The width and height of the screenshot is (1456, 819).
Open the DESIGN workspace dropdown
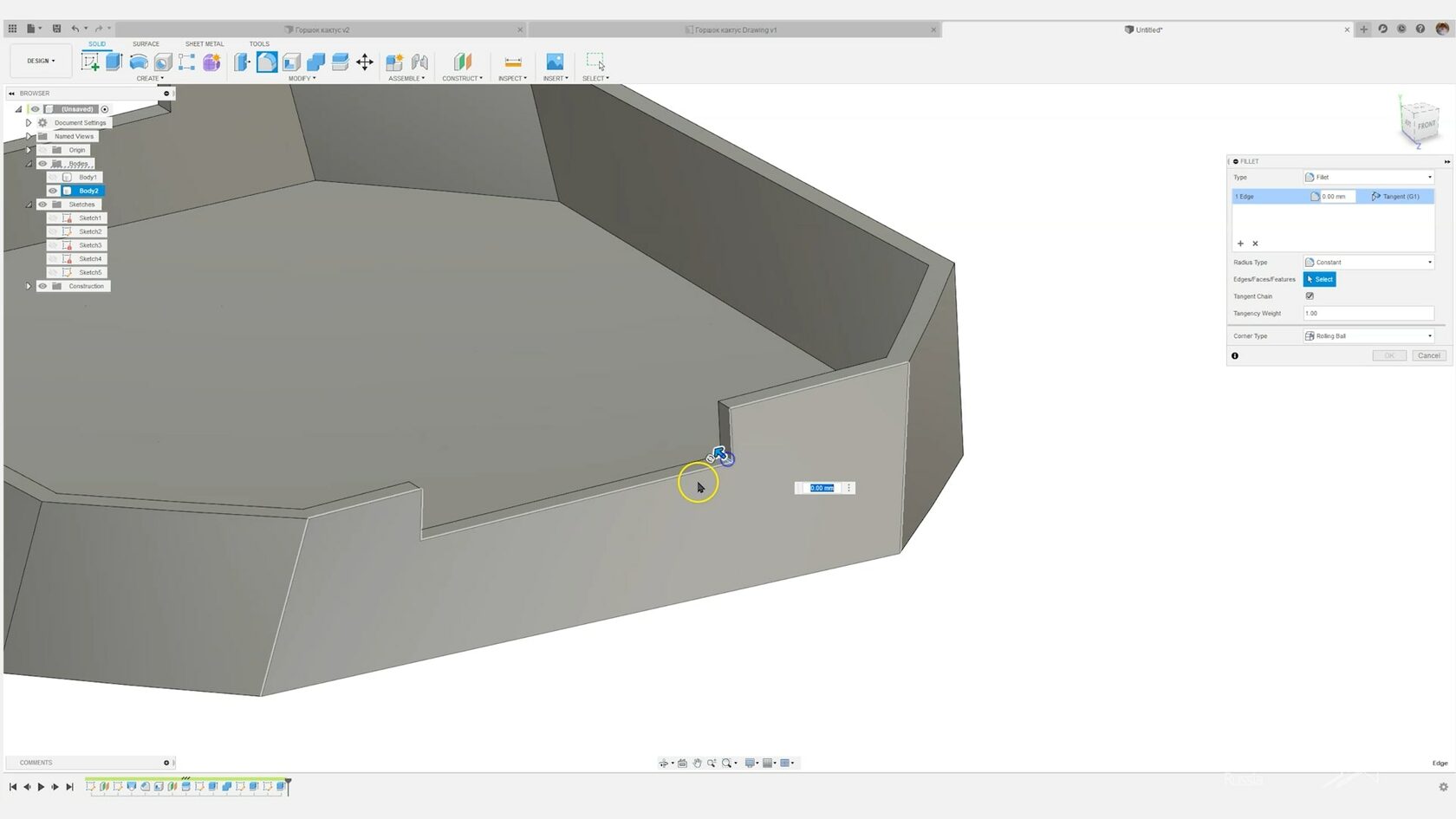click(40, 61)
